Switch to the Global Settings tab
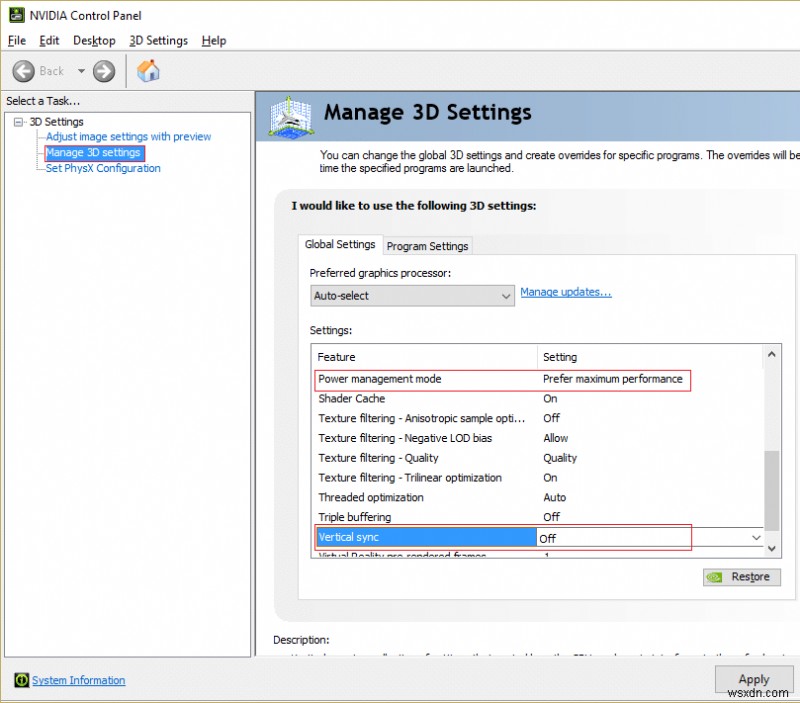The height and width of the screenshot is (703, 800). (340, 244)
